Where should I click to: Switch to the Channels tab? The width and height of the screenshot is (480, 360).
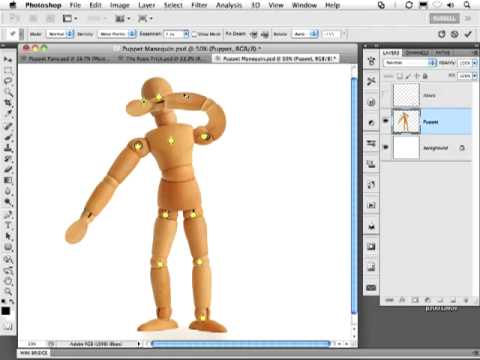coord(417,53)
